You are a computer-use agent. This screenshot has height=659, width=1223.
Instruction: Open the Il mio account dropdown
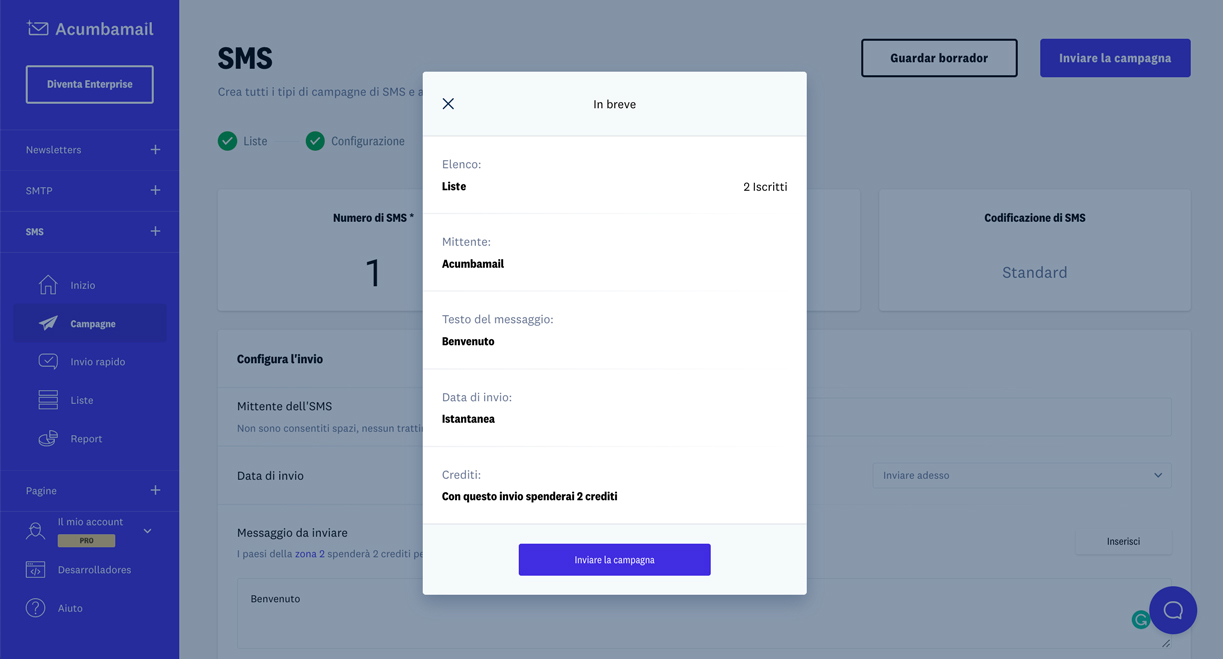(147, 531)
